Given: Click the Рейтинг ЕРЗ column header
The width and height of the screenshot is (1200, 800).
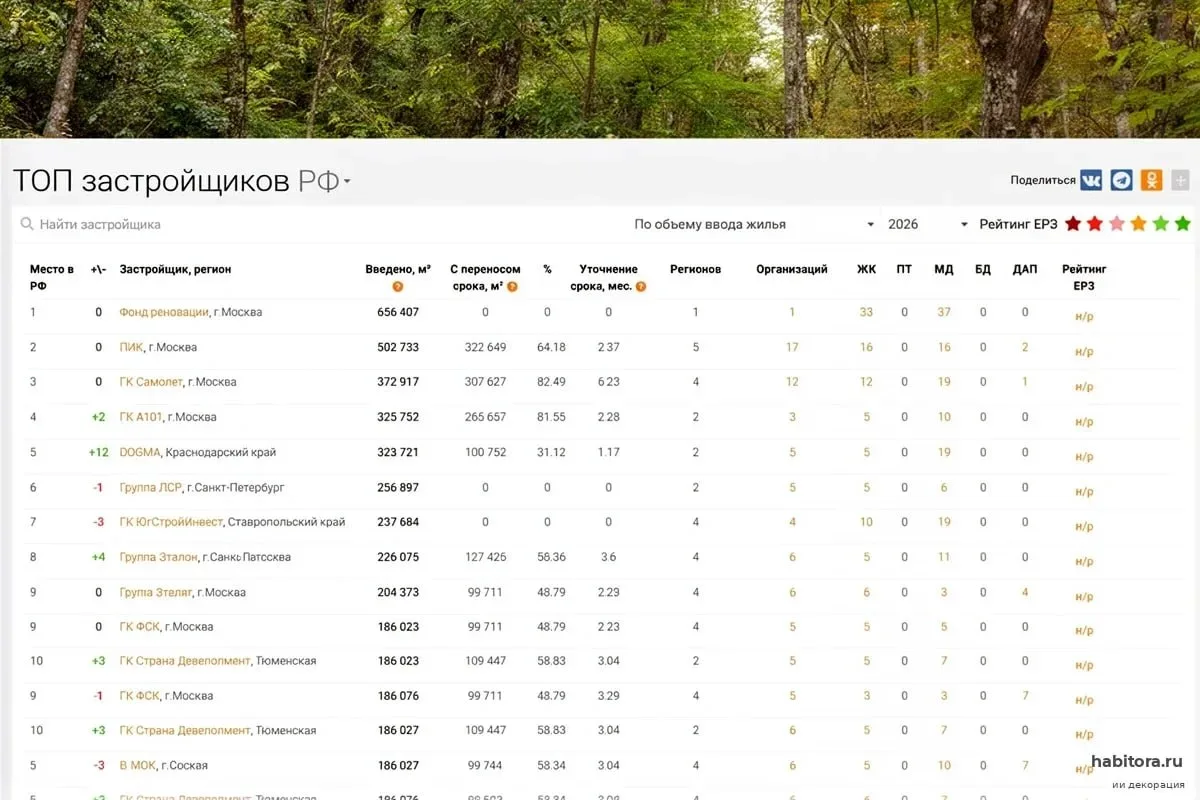Looking at the screenshot, I should pos(1084,277).
